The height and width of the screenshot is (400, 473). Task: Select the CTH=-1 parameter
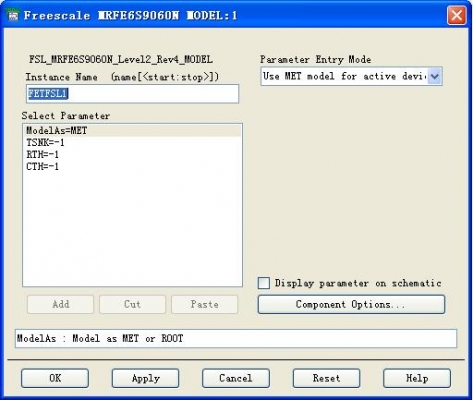(x=133, y=166)
